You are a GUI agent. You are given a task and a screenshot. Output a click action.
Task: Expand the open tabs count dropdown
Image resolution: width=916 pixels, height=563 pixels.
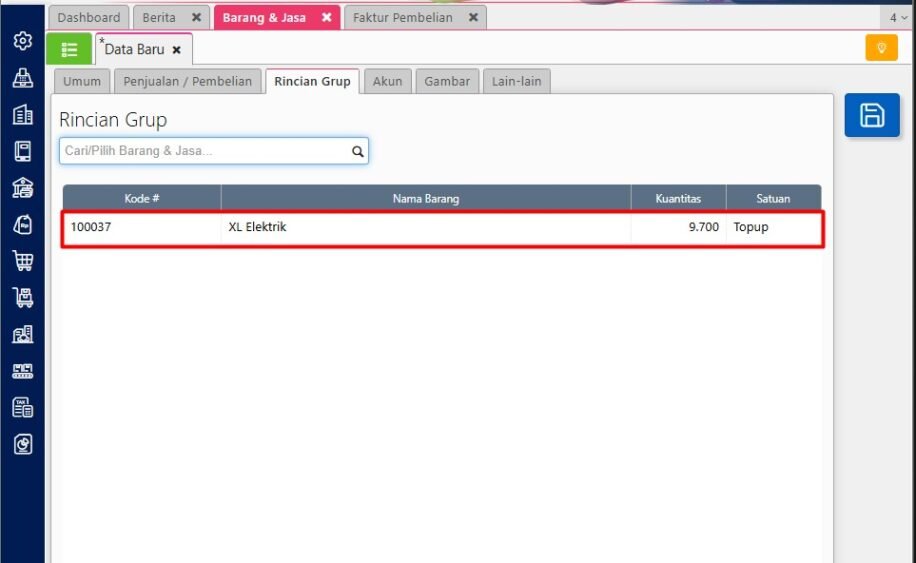[x=899, y=18]
